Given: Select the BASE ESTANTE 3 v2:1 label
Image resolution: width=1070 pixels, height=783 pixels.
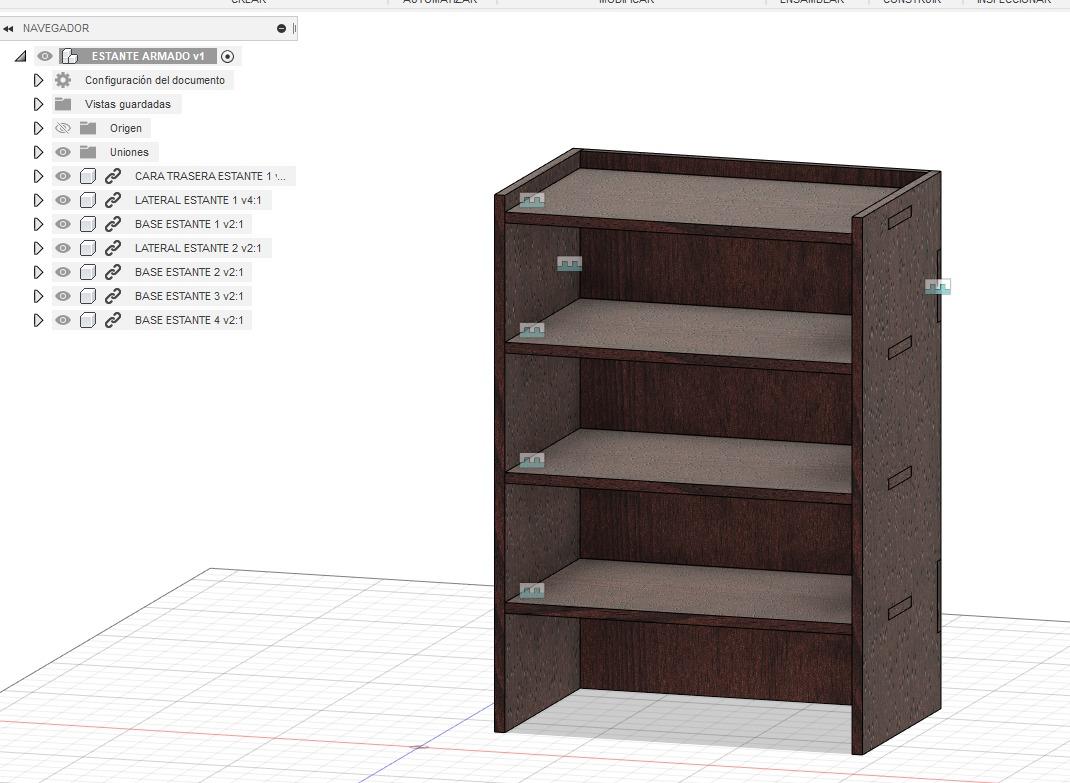Looking at the screenshot, I should point(189,296).
